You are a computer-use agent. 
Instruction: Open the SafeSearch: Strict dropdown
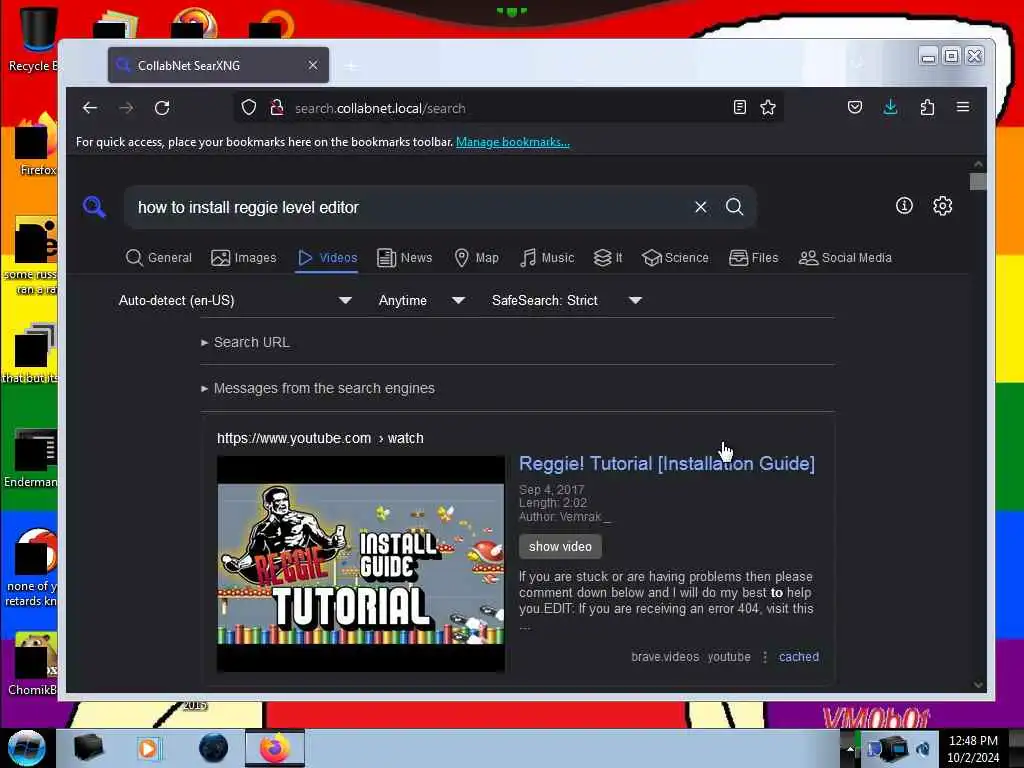click(566, 300)
